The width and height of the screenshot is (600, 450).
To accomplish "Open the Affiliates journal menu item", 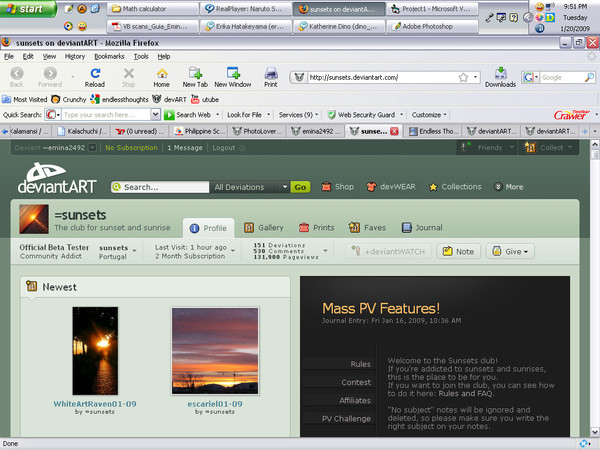I will [x=355, y=401].
